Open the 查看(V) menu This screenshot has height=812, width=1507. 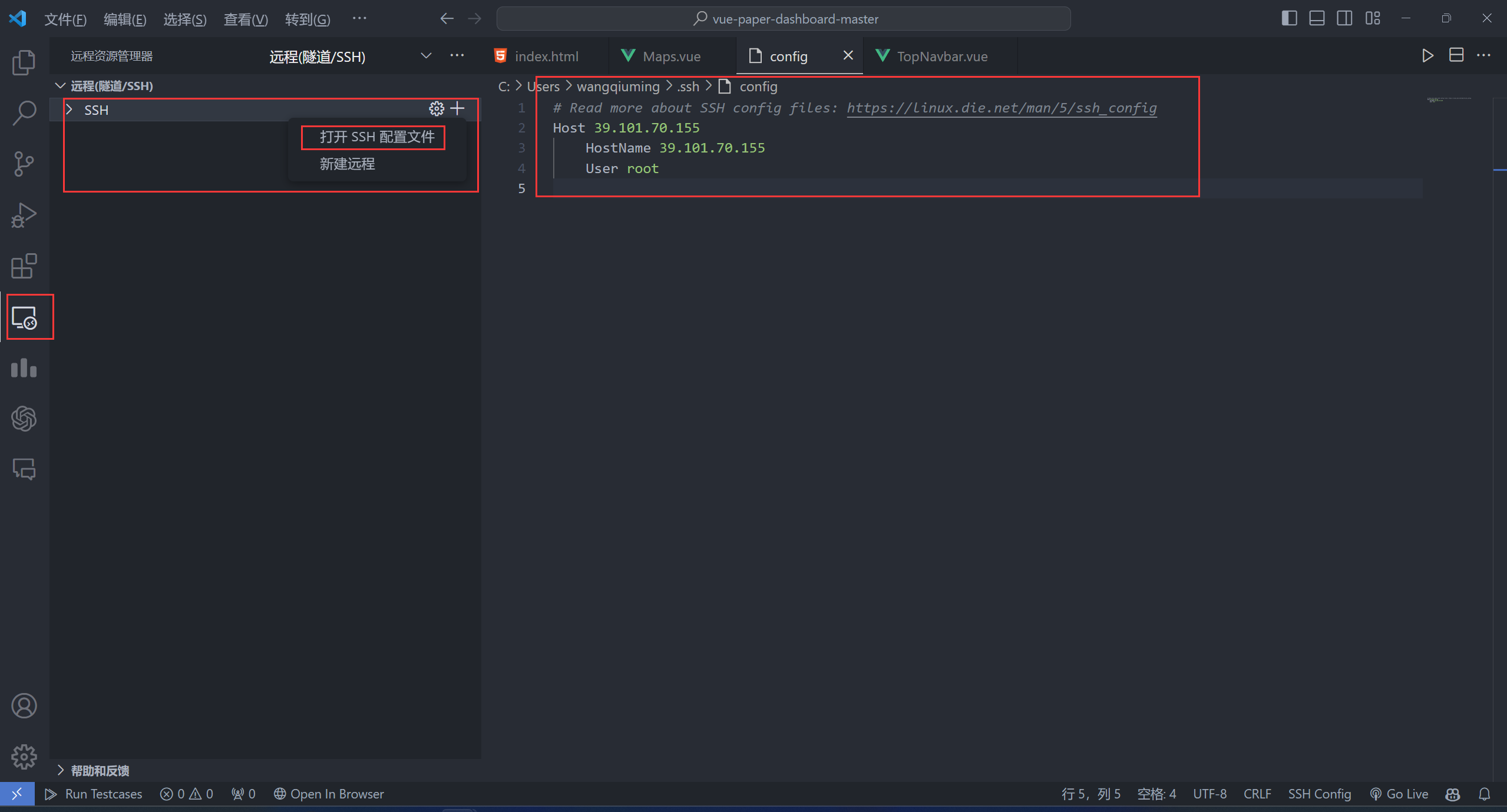pyautogui.click(x=246, y=19)
